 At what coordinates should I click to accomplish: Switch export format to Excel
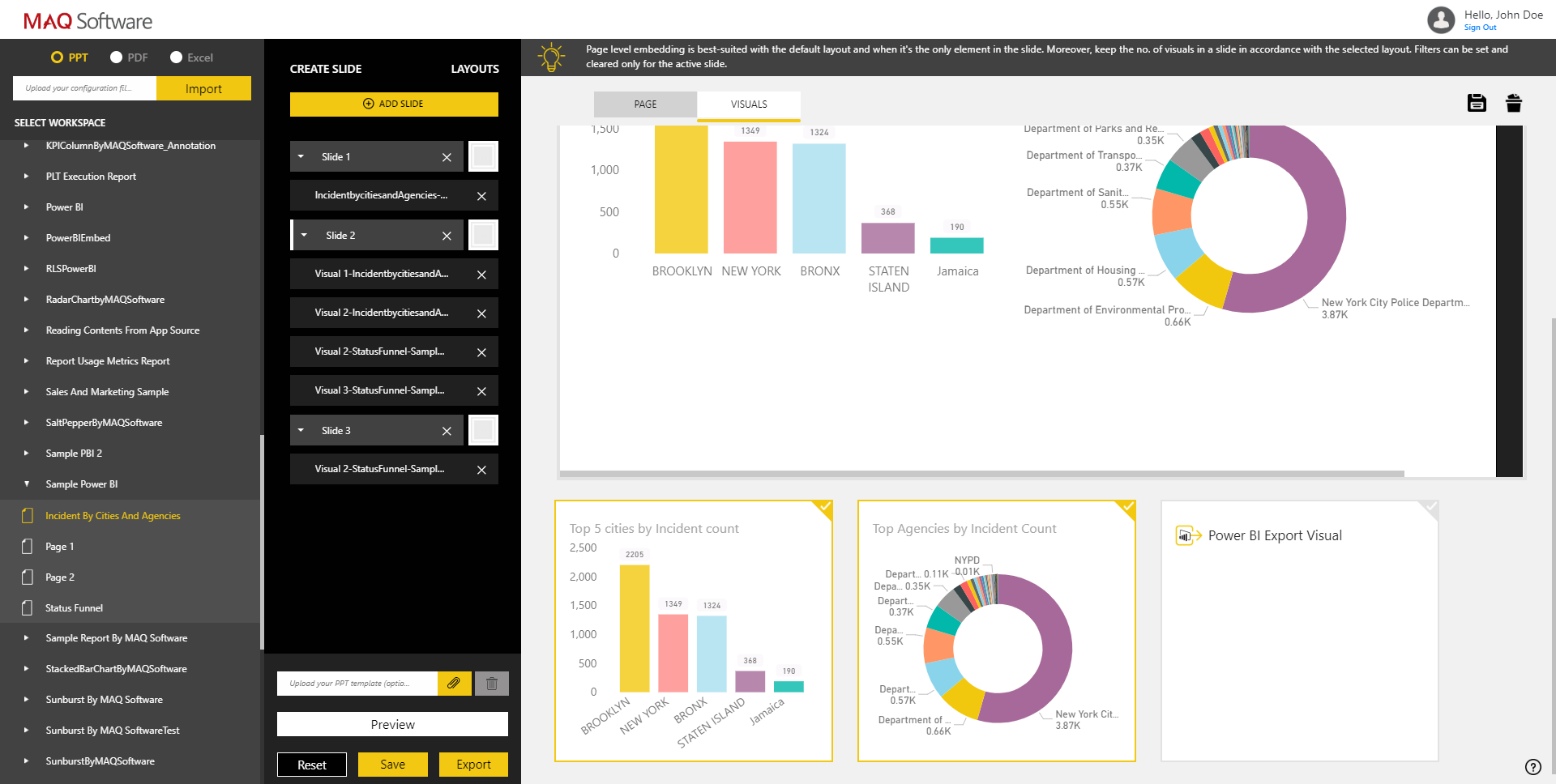[x=176, y=57]
